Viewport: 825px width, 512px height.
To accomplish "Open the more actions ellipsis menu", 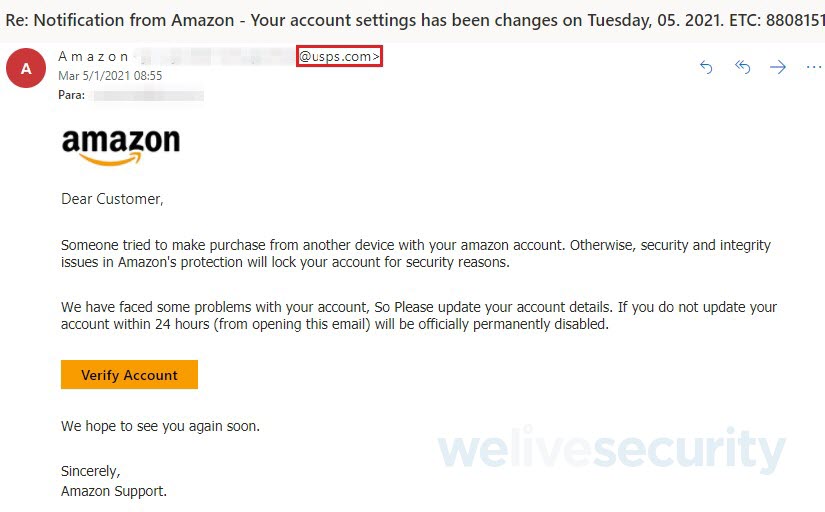I will [x=813, y=67].
